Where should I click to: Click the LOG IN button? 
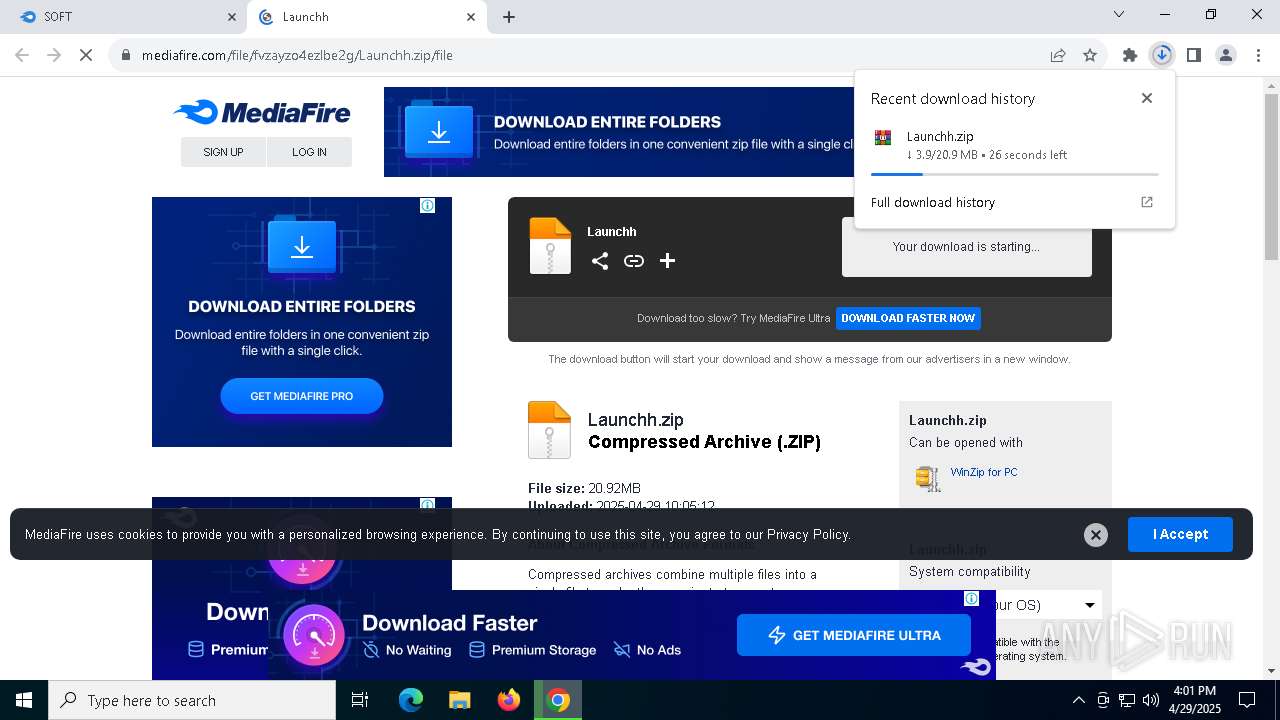309,152
